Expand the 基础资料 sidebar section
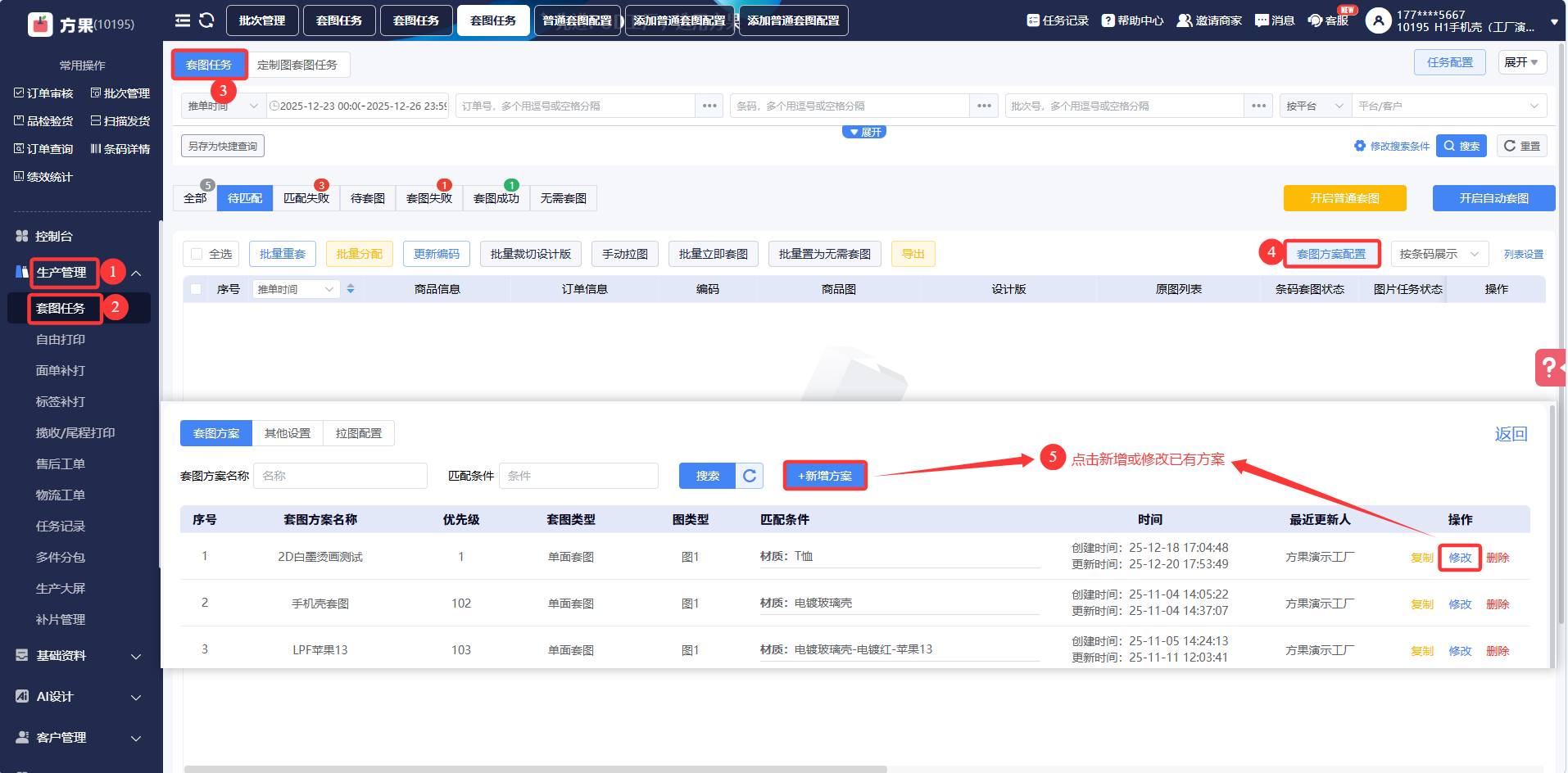Image resolution: width=1568 pixels, height=773 pixels. pyautogui.click(x=79, y=656)
